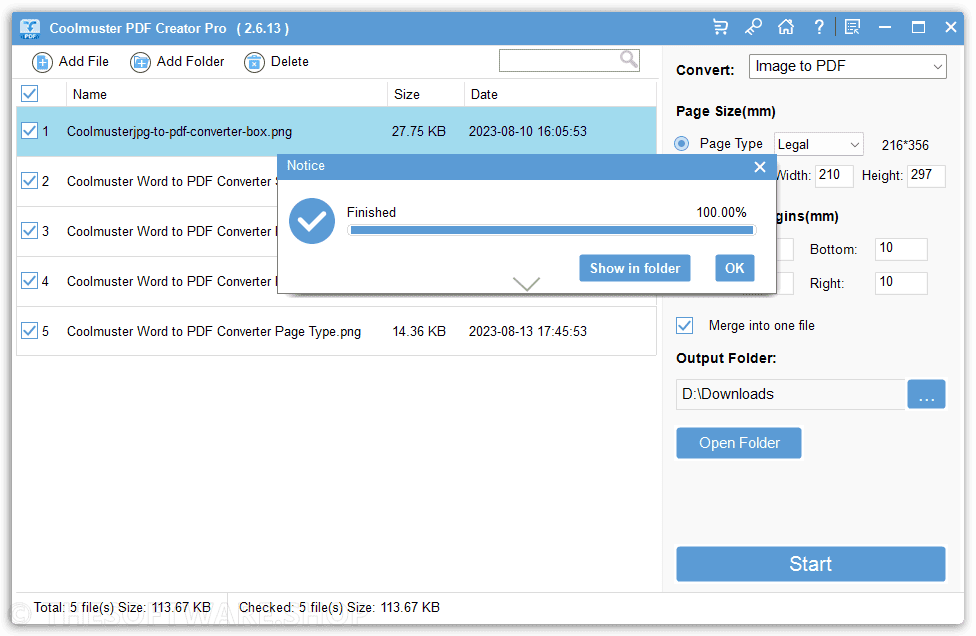Click the Delete button in toolbar

click(276, 62)
